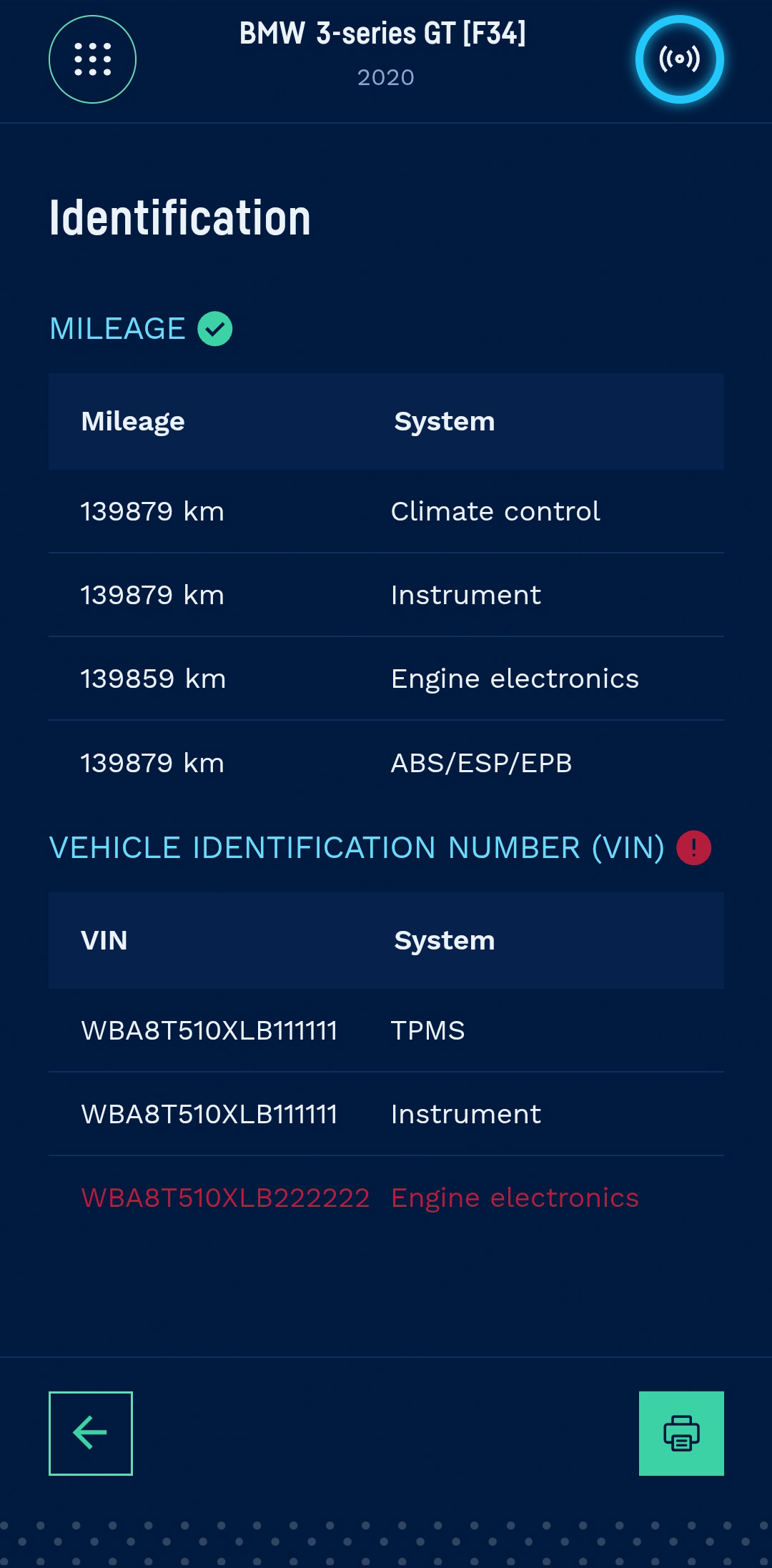The height and width of the screenshot is (1568, 772).
Task: Select the Instrument VIN row
Action: [x=386, y=1114]
